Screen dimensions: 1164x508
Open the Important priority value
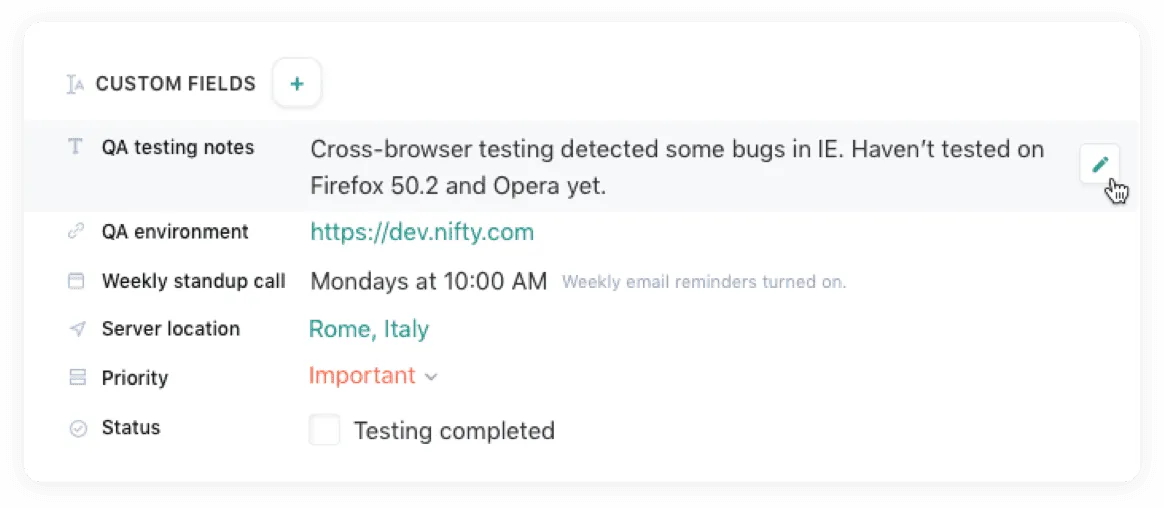(x=362, y=376)
